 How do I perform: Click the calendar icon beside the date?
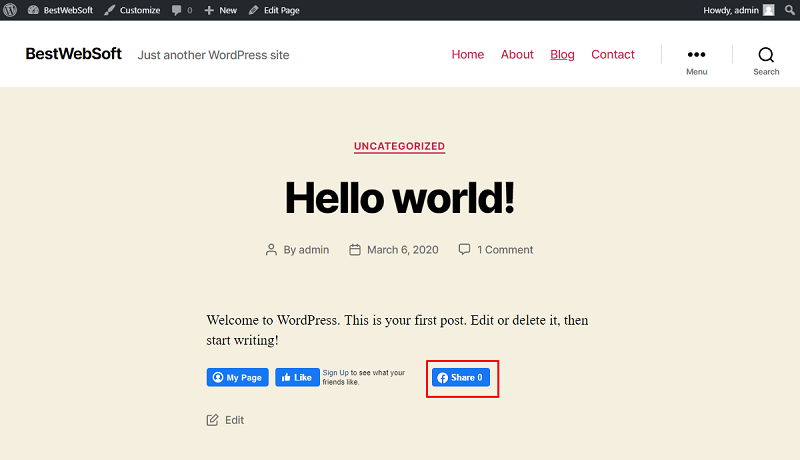point(355,250)
